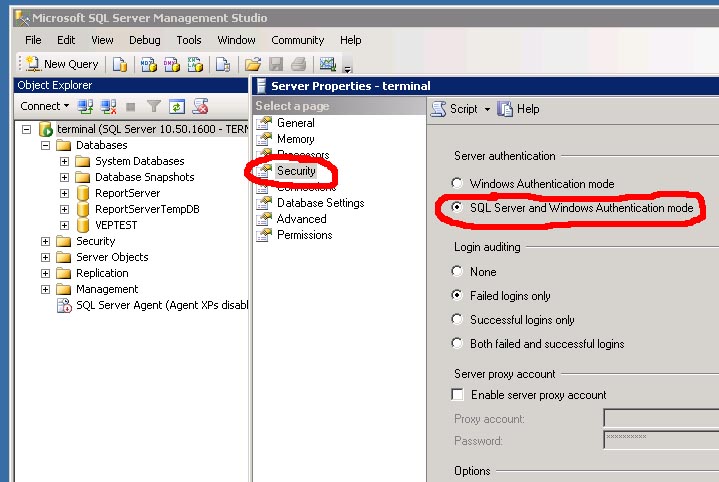Open the Tools menu
The image size is (719, 482).
[189, 40]
